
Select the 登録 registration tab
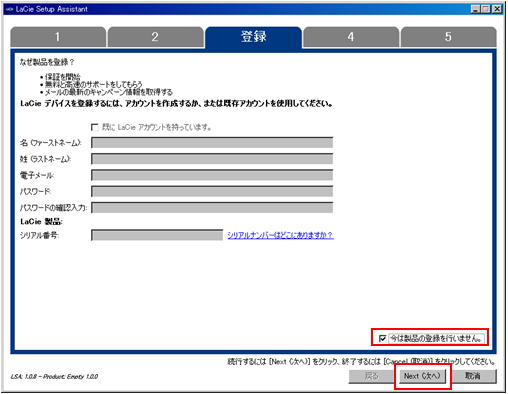click(253, 37)
